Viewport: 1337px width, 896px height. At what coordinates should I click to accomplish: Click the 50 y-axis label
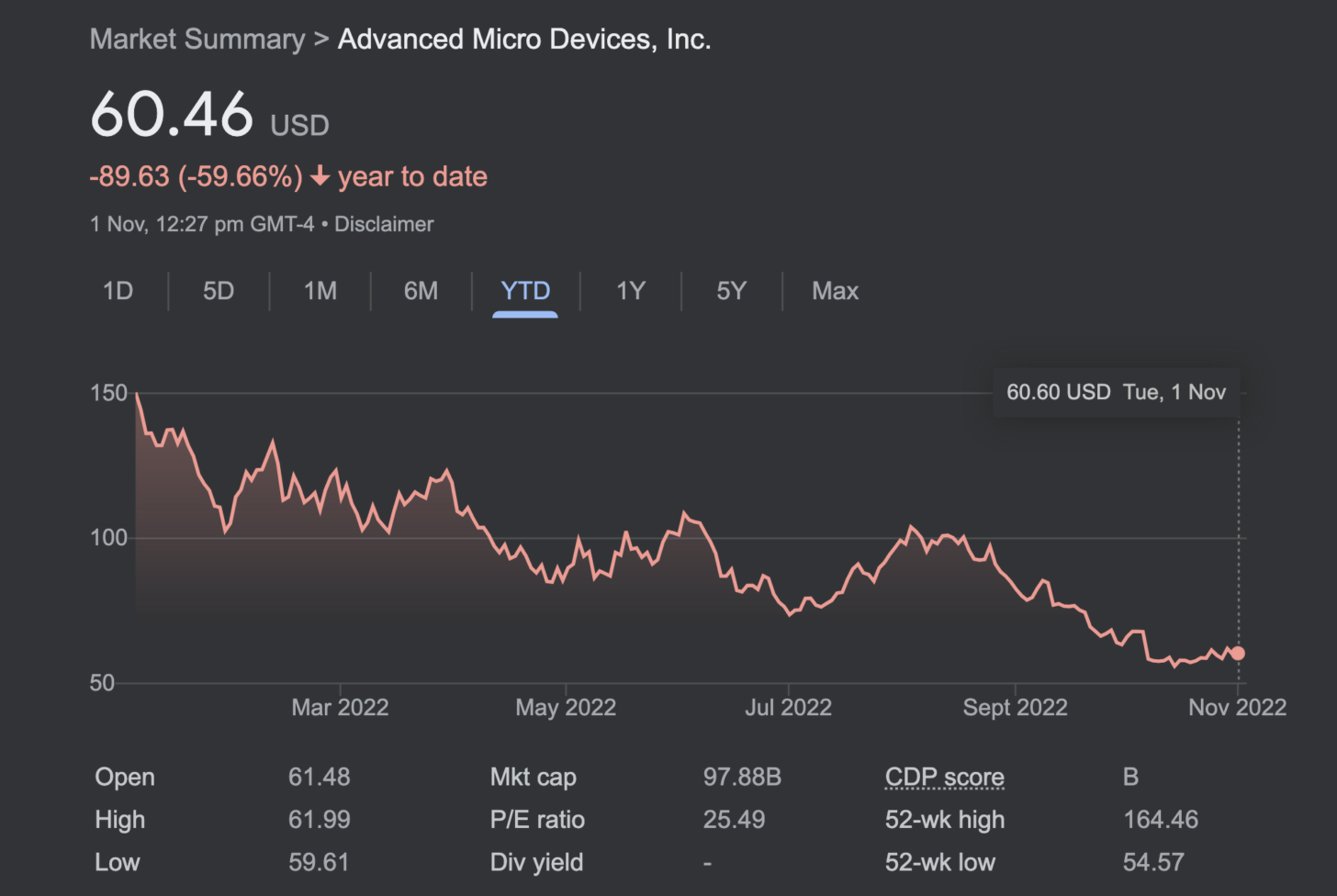click(102, 683)
